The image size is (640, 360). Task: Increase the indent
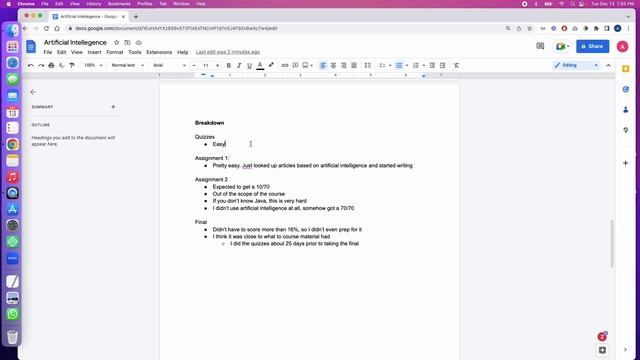pyautogui.click(x=442, y=65)
